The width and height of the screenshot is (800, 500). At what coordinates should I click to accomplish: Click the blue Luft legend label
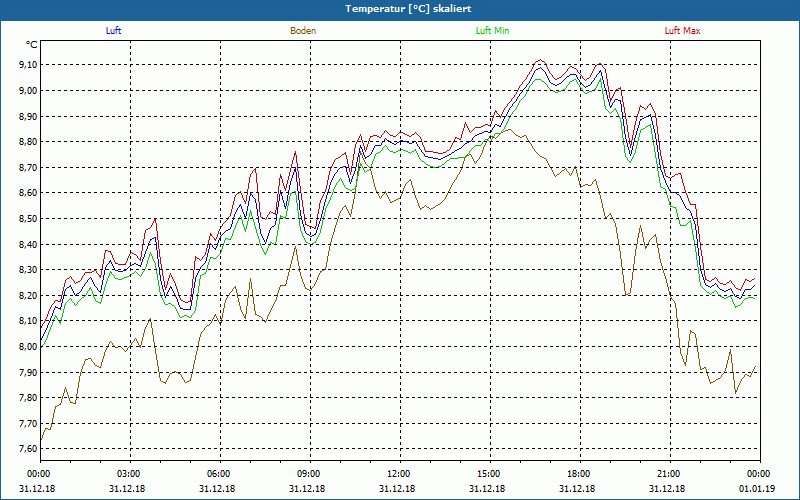point(113,31)
